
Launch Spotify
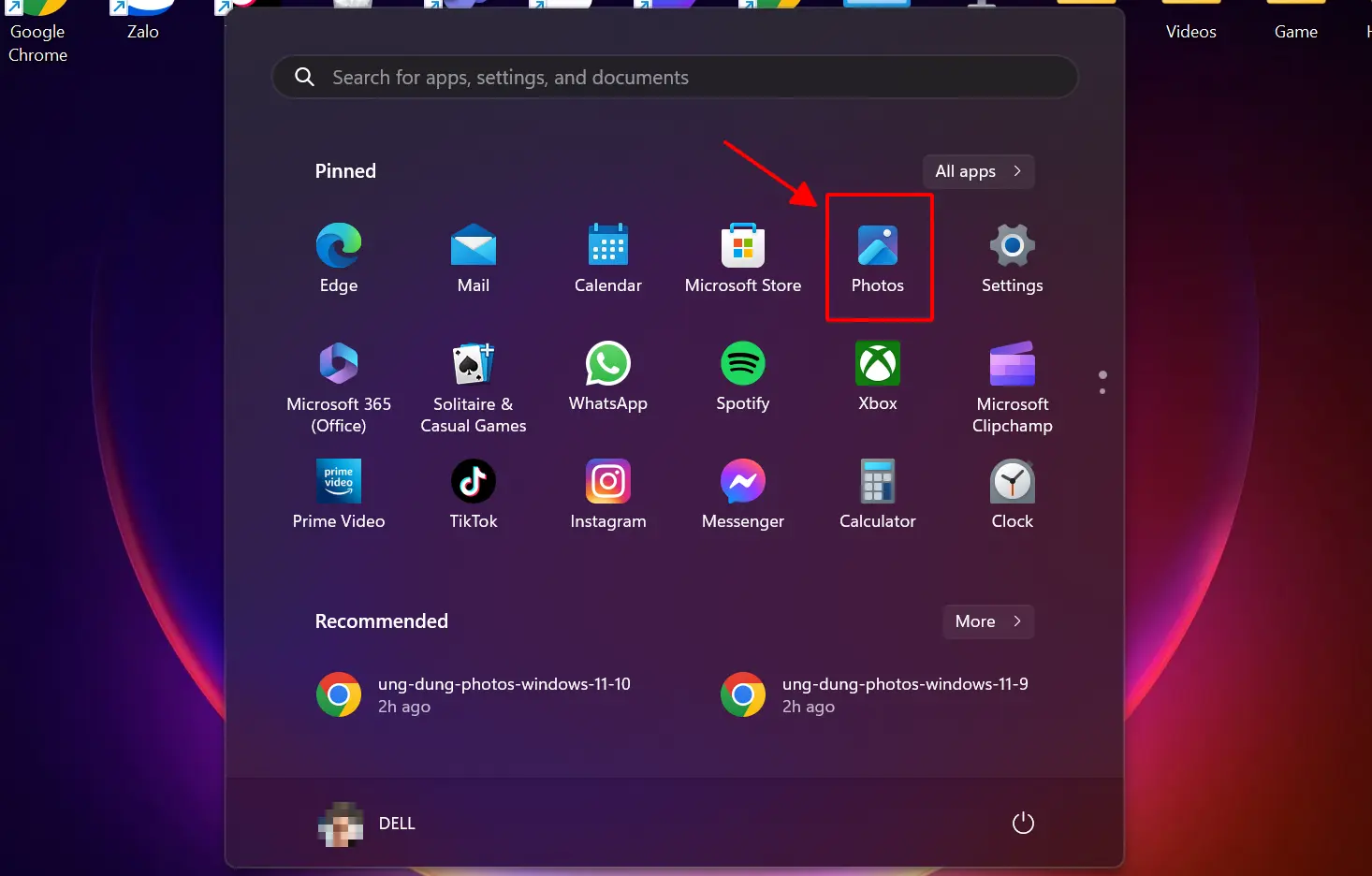click(x=743, y=378)
